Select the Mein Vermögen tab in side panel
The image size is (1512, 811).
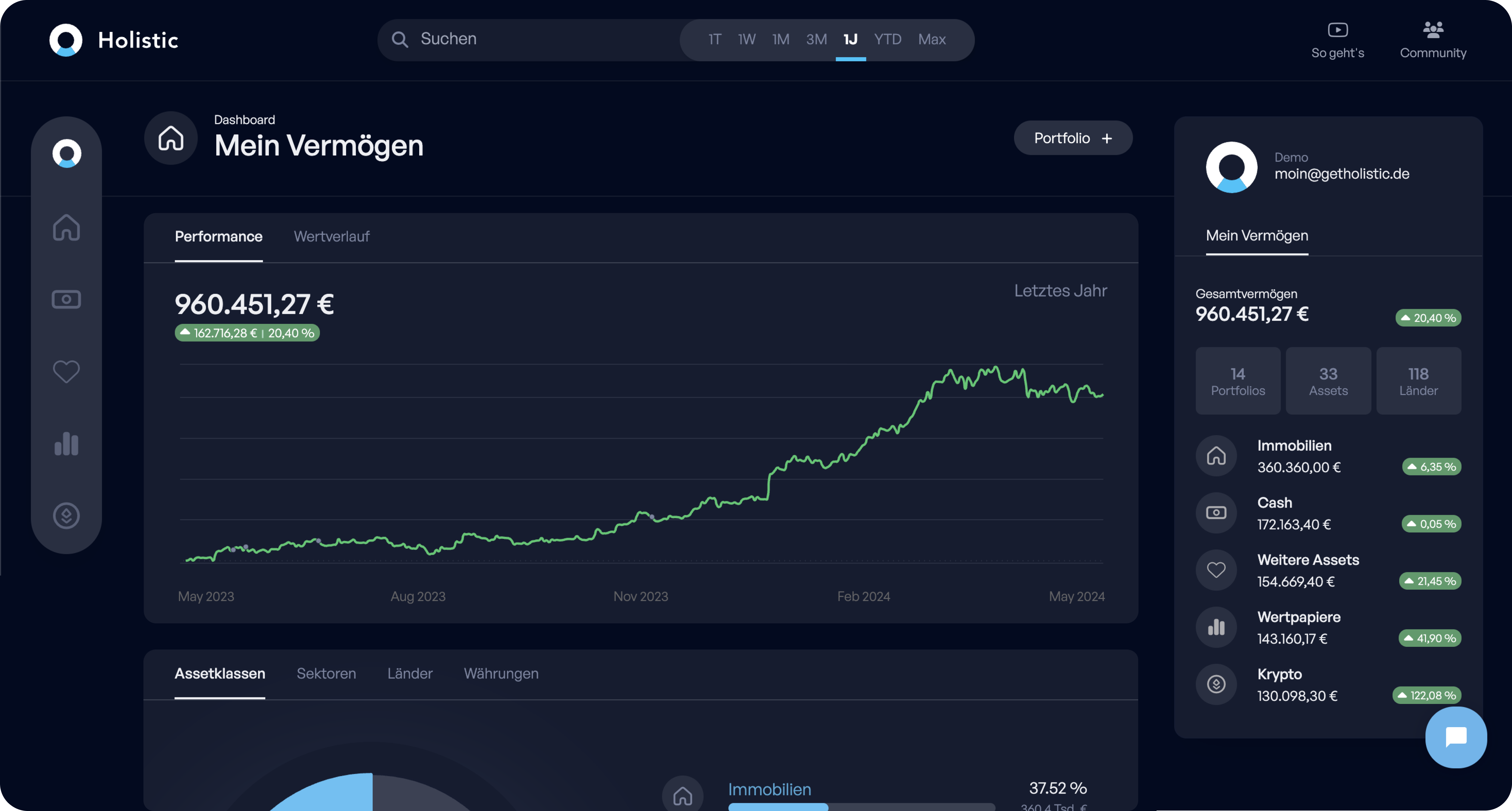[x=1257, y=235]
